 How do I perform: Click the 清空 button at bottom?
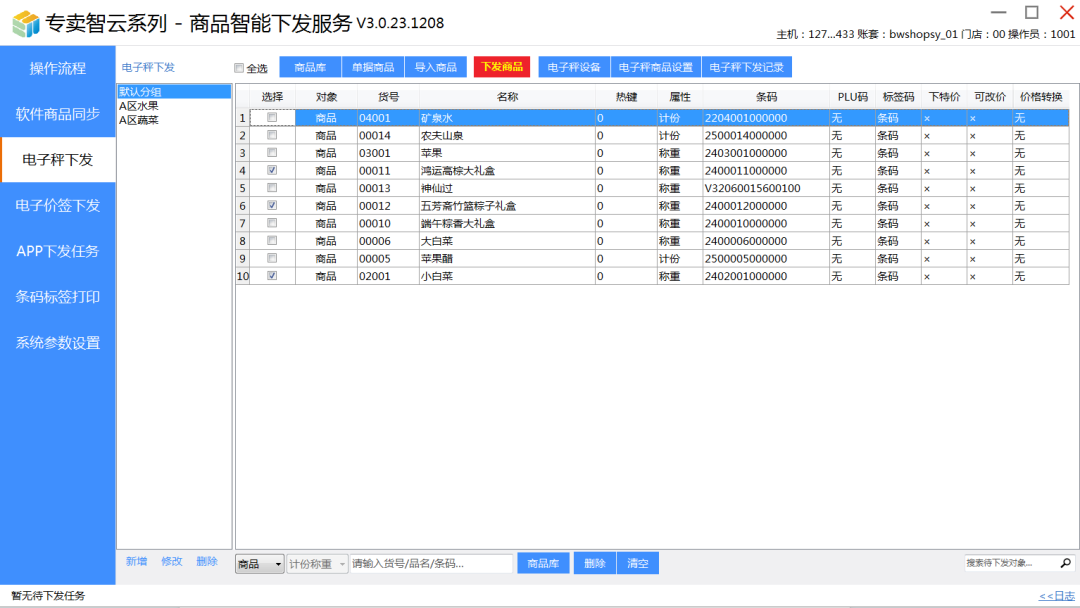[637, 563]
